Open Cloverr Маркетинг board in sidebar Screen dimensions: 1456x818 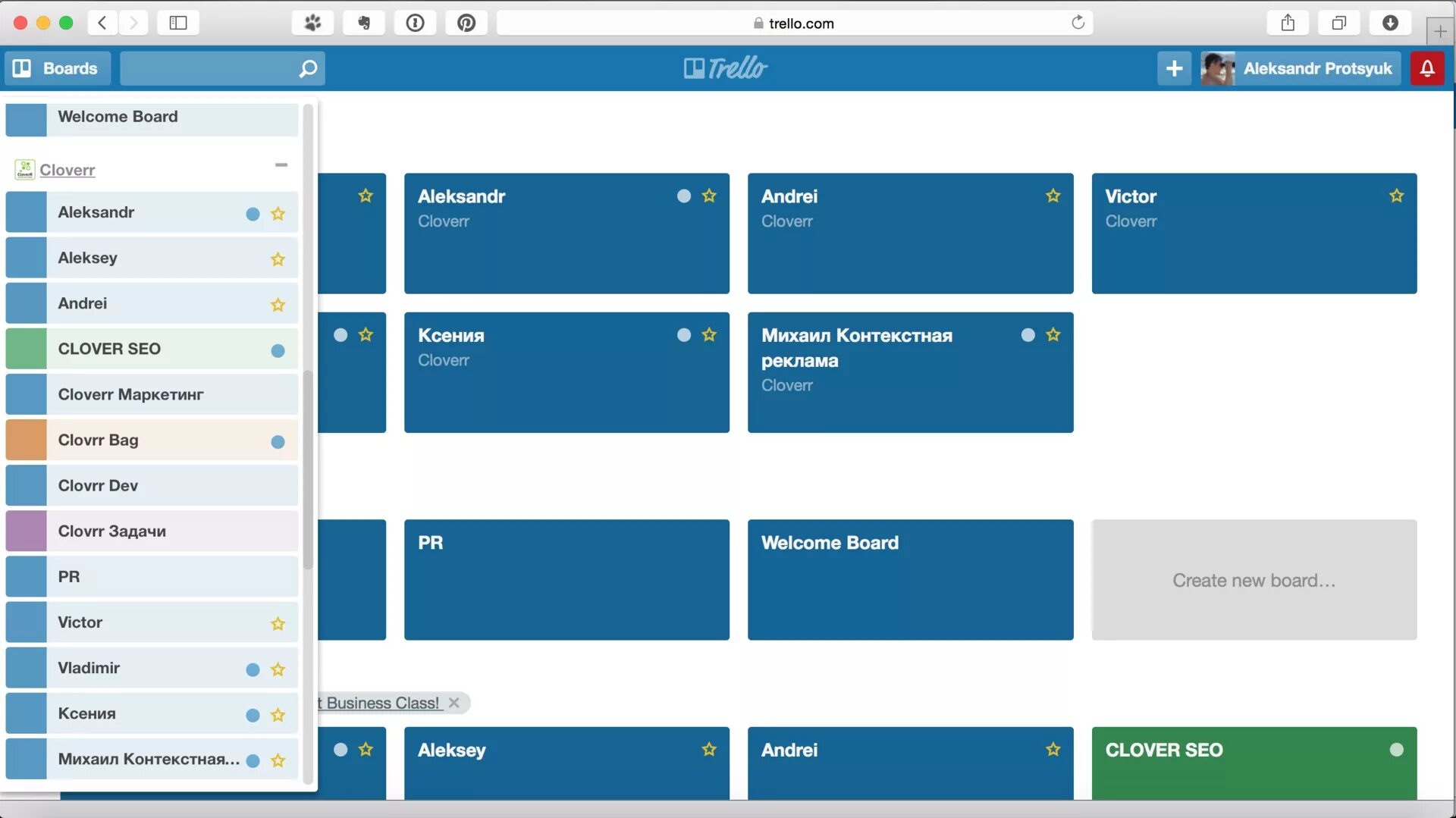coord(152,394)
